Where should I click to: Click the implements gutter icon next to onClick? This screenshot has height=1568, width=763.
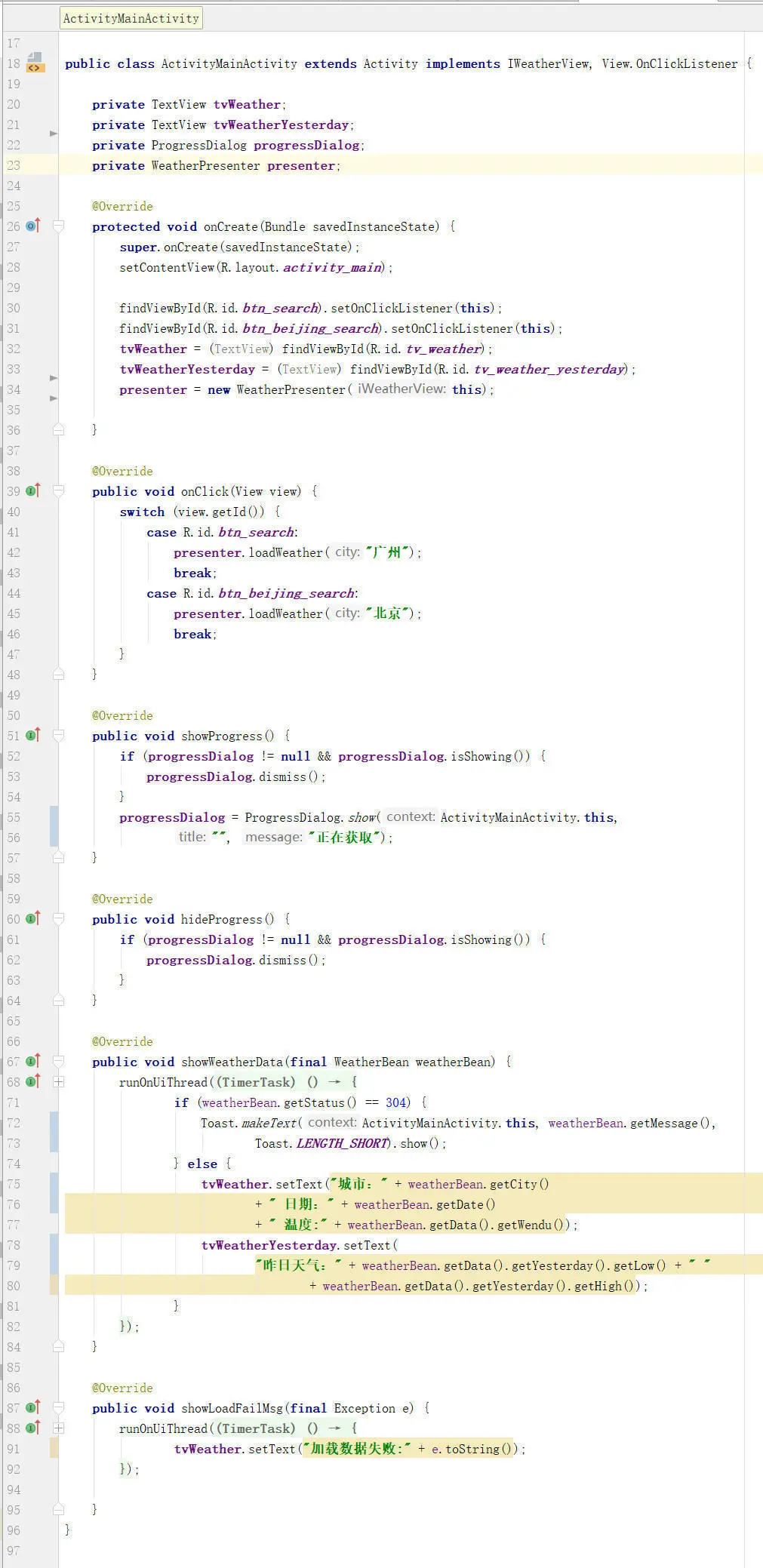click(x=33, y=490)
